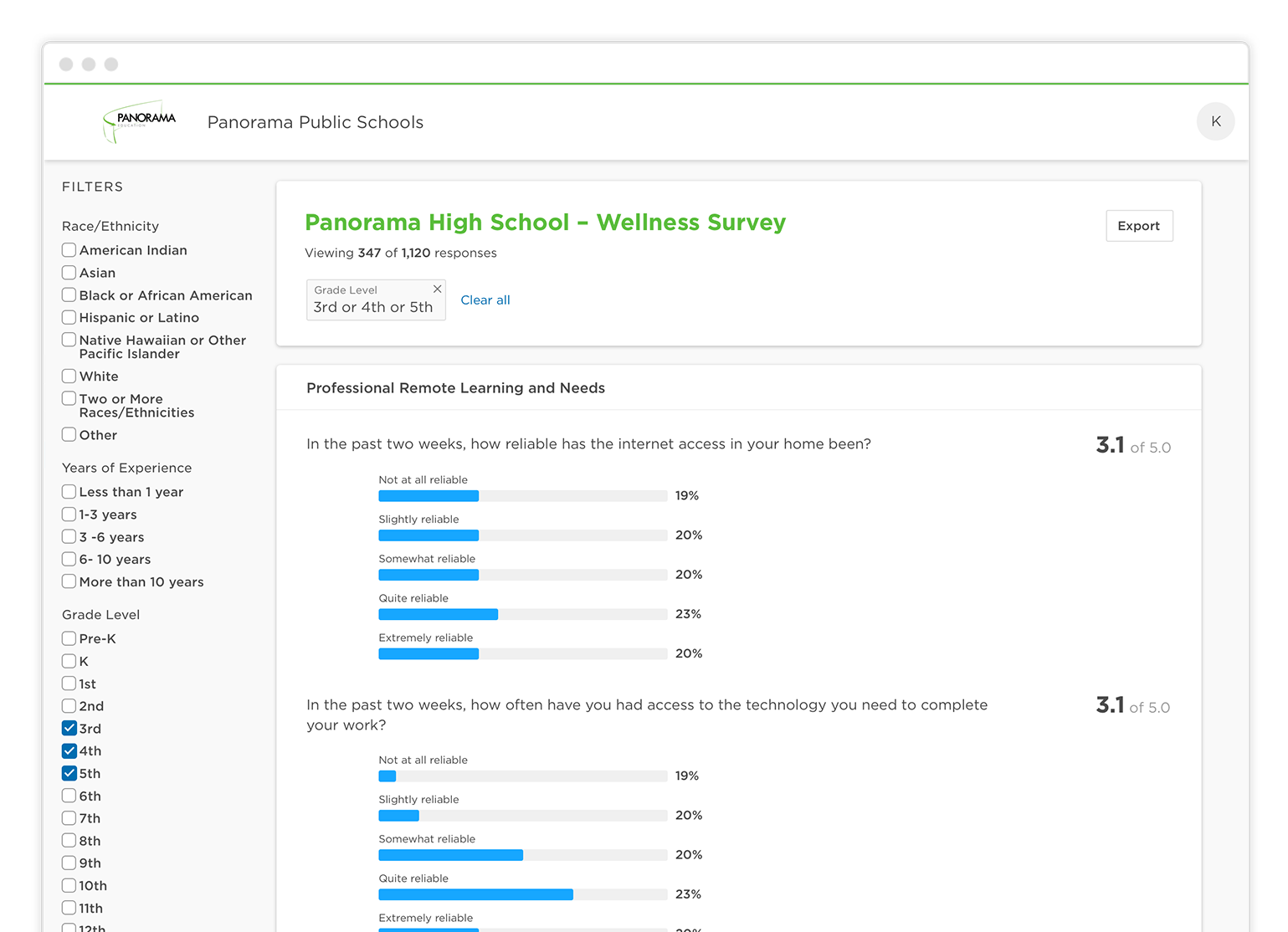
Task: Click the Viewing 347 of 1,120 responses text
Action: coord(401,253)
